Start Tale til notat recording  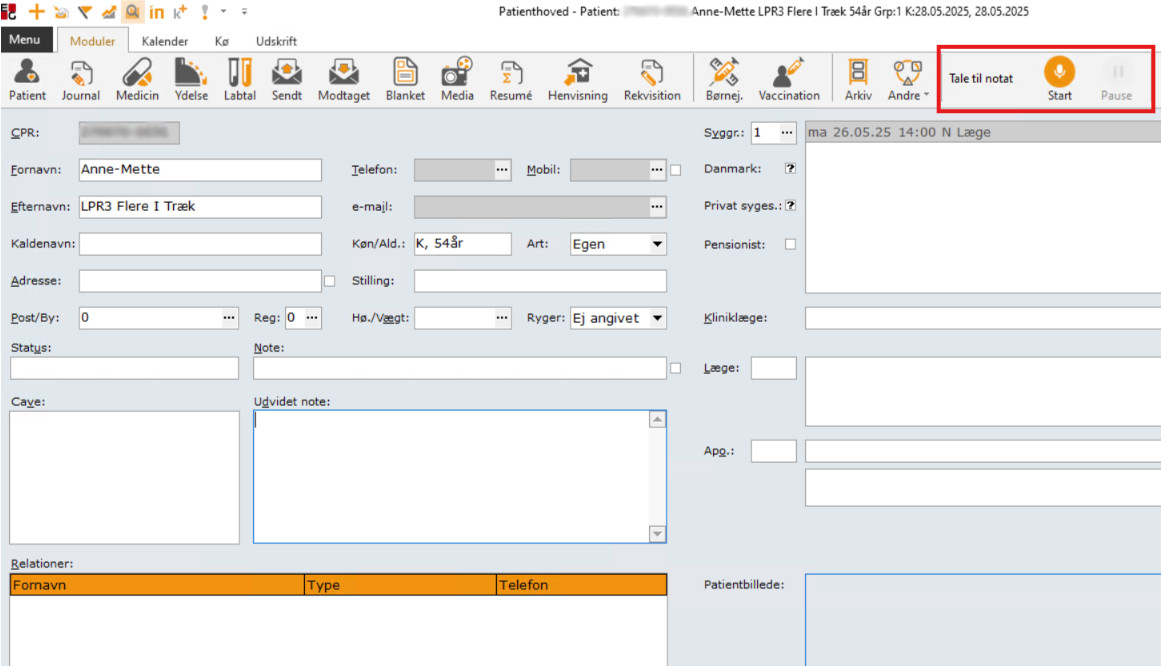point(1060,79)
